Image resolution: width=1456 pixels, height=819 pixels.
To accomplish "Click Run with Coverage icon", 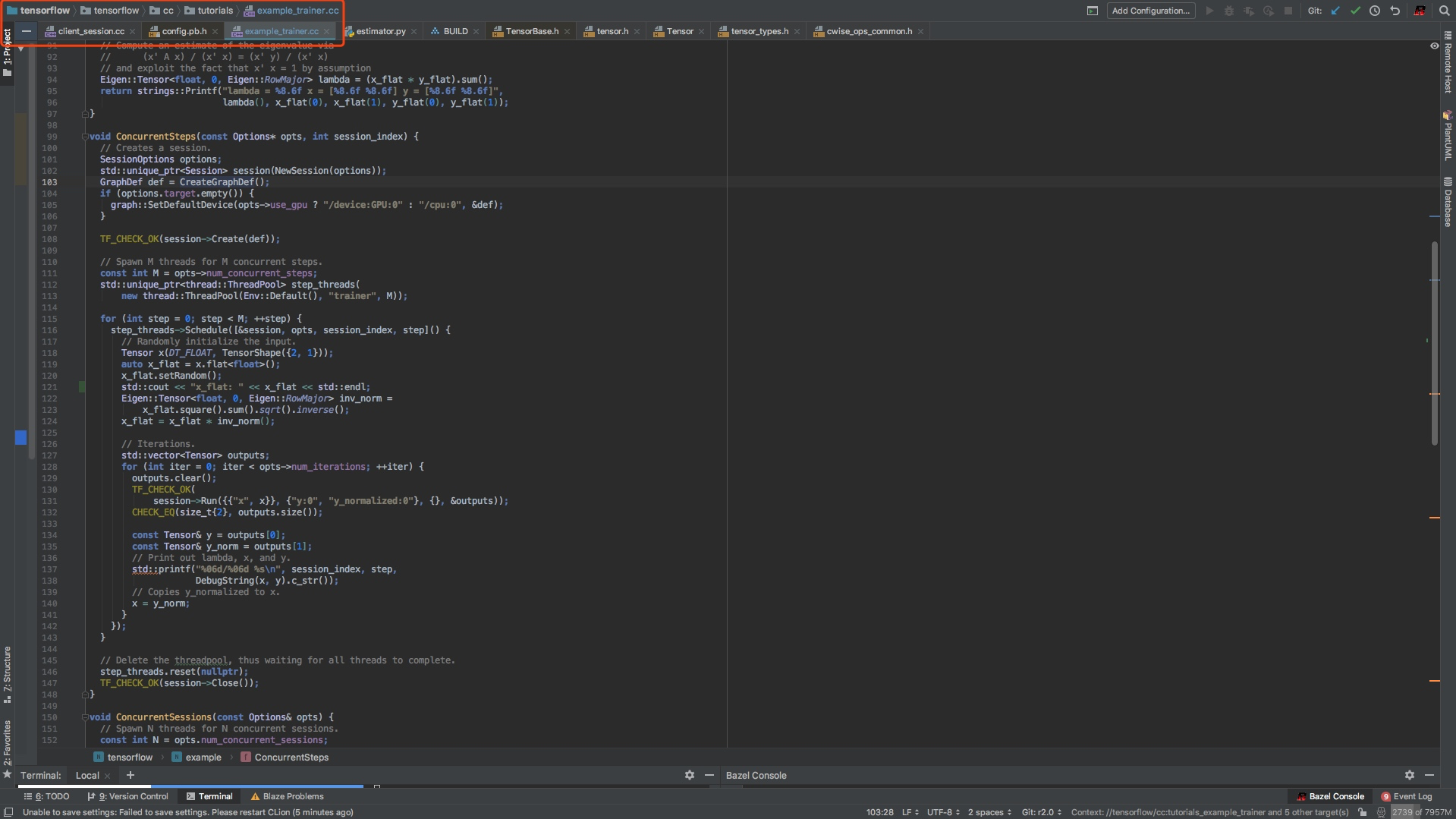I will coord(1249,11).
